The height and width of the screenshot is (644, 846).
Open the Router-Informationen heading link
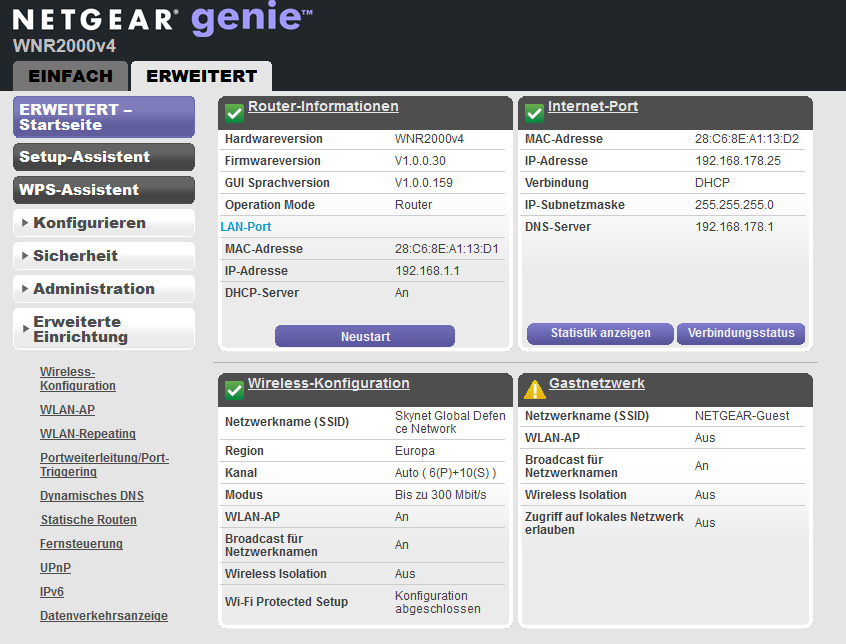323,106
